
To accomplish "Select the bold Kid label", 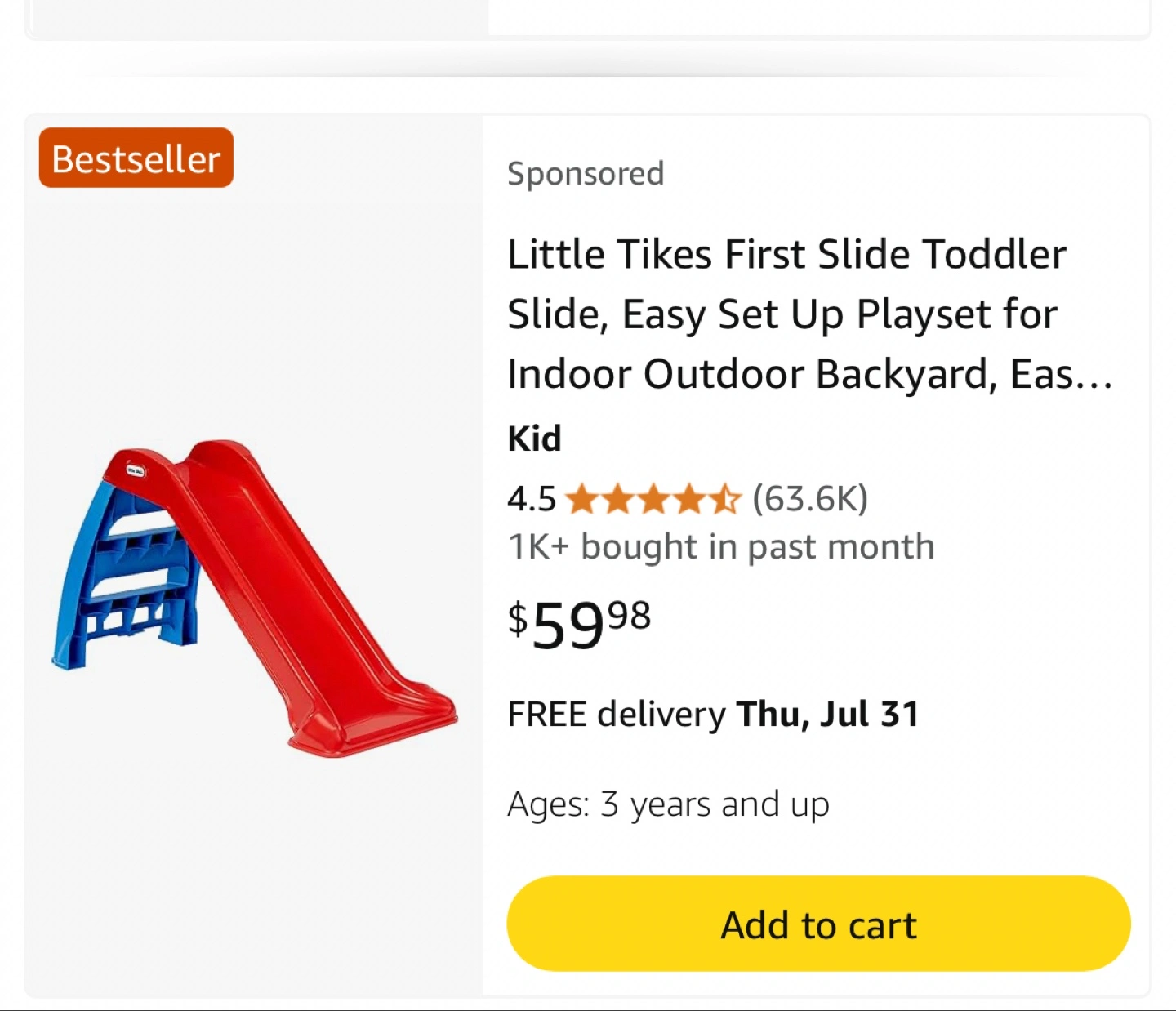I will (x=534, y=439).
